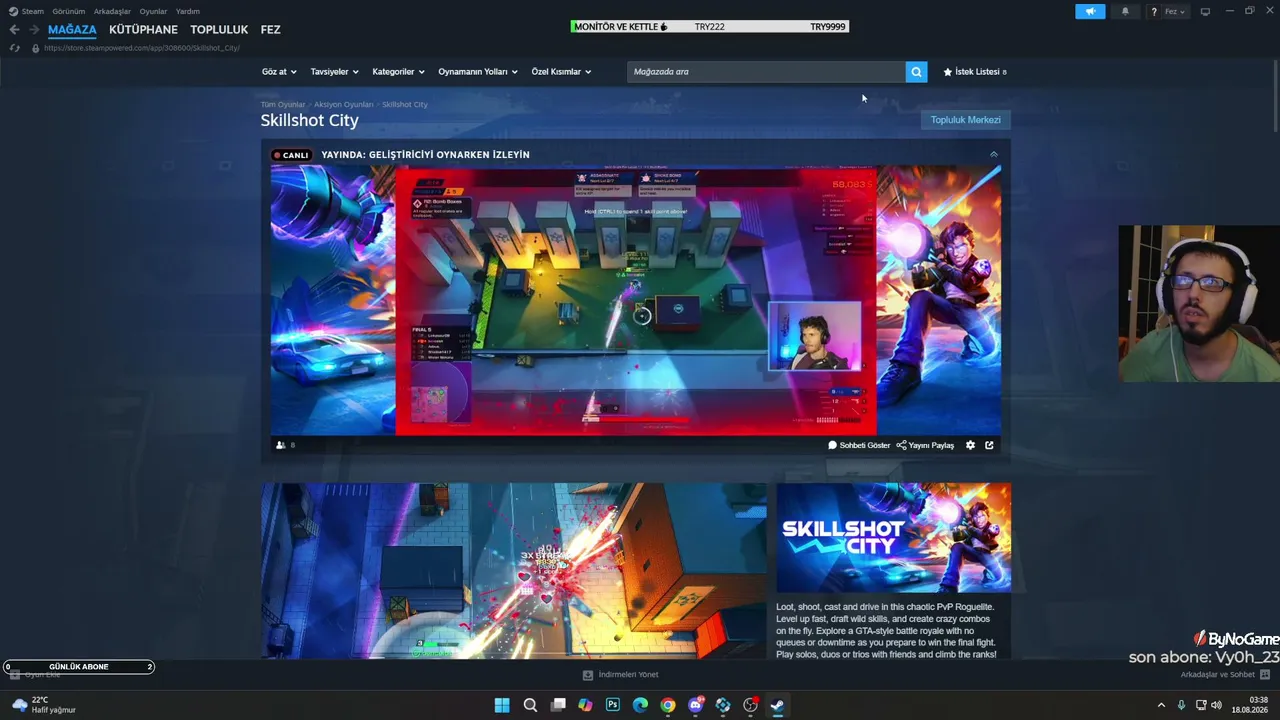Pop out the broadcast in new window
Screen dimensions: 1280x720
(x=989, y=445)
